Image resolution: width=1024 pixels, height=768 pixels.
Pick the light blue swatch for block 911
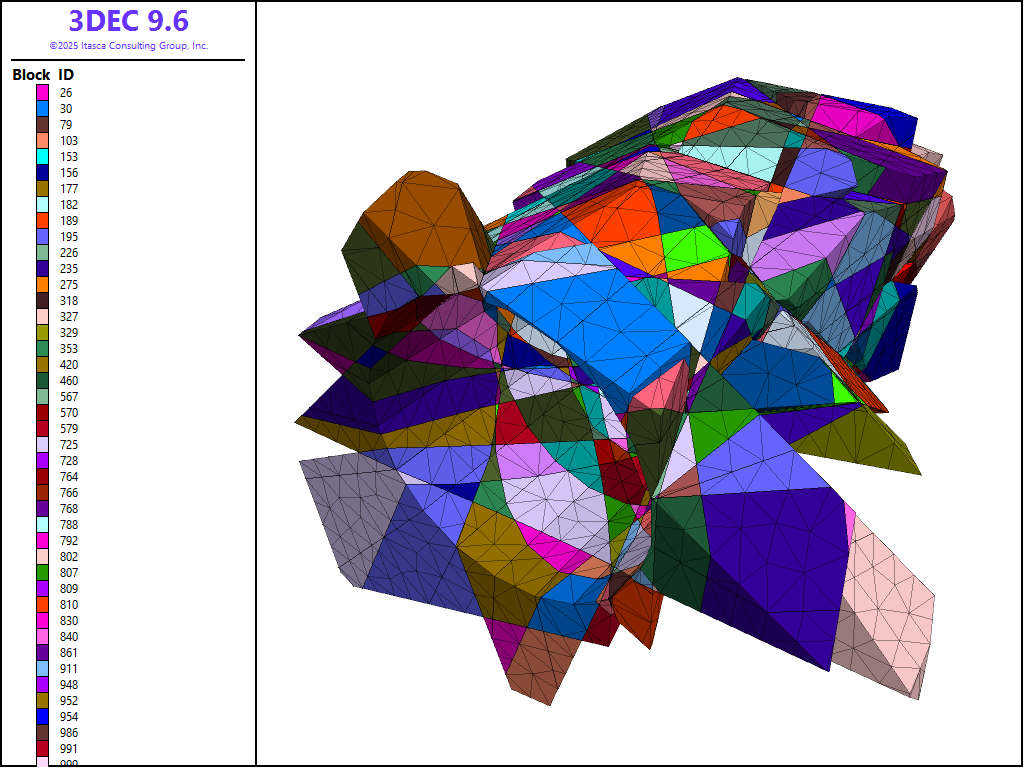(43, 669)
